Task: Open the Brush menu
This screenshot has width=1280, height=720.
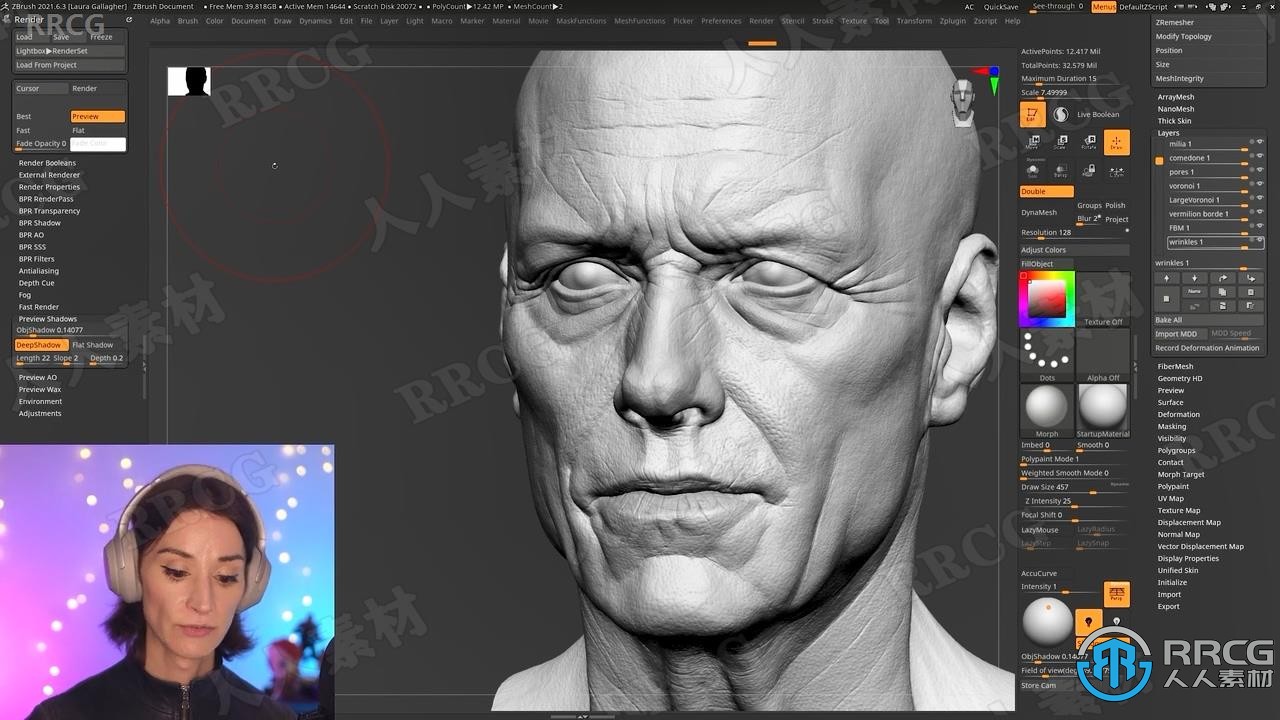Action: (187, 21)
